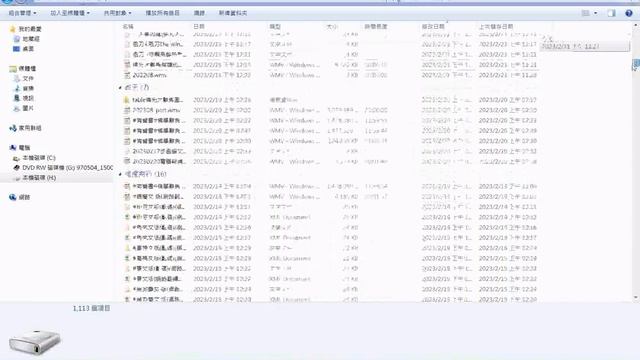
Task: Open the 音樂 music library
Action: [28, 88]
